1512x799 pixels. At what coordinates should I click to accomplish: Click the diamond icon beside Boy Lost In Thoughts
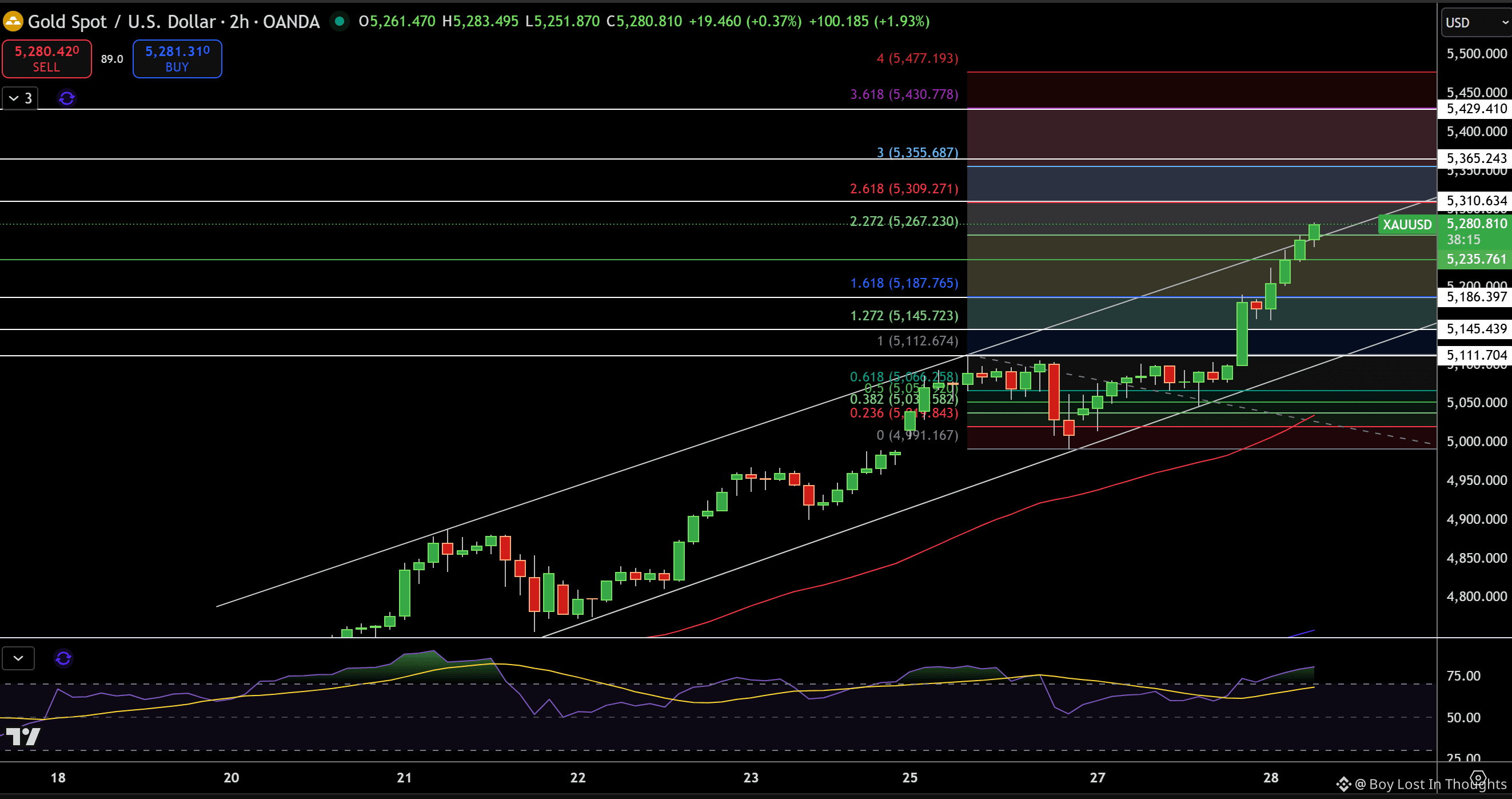click(x=1343, y=784)
